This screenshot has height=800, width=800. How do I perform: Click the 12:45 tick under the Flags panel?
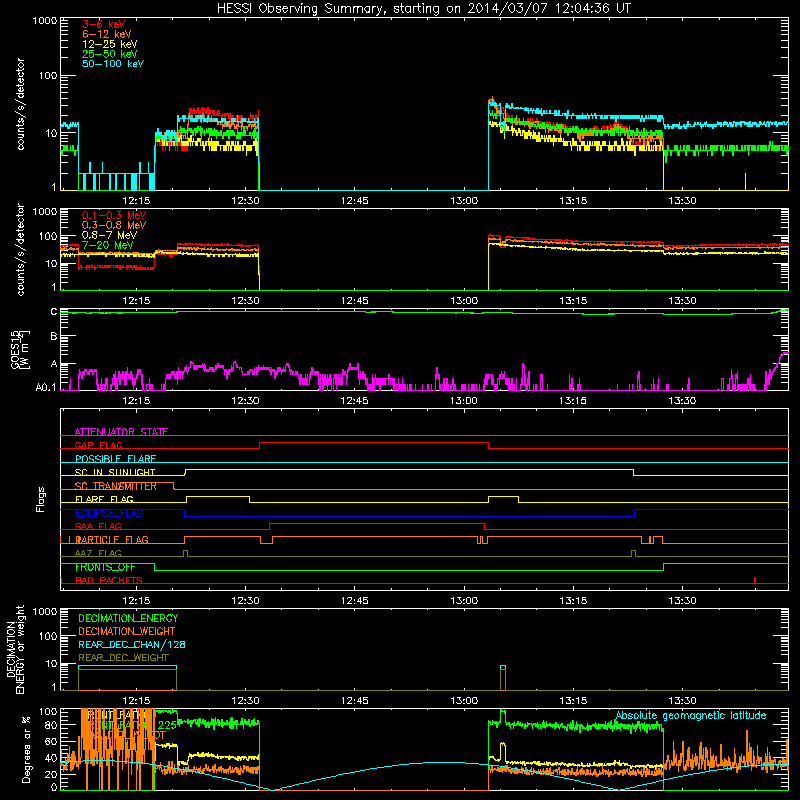[354, 600]
